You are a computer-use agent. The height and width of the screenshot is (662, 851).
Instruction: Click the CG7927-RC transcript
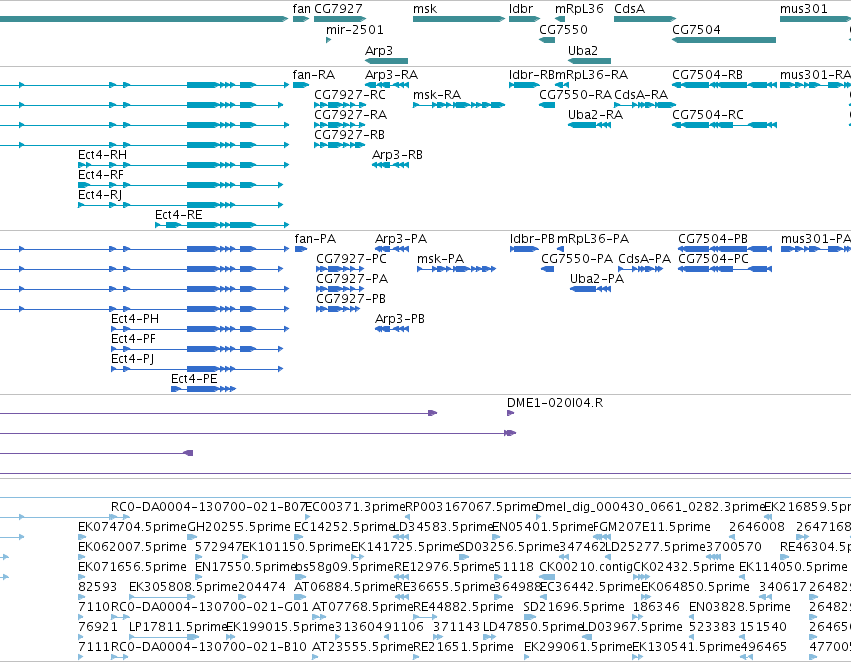tap(340, 105)
